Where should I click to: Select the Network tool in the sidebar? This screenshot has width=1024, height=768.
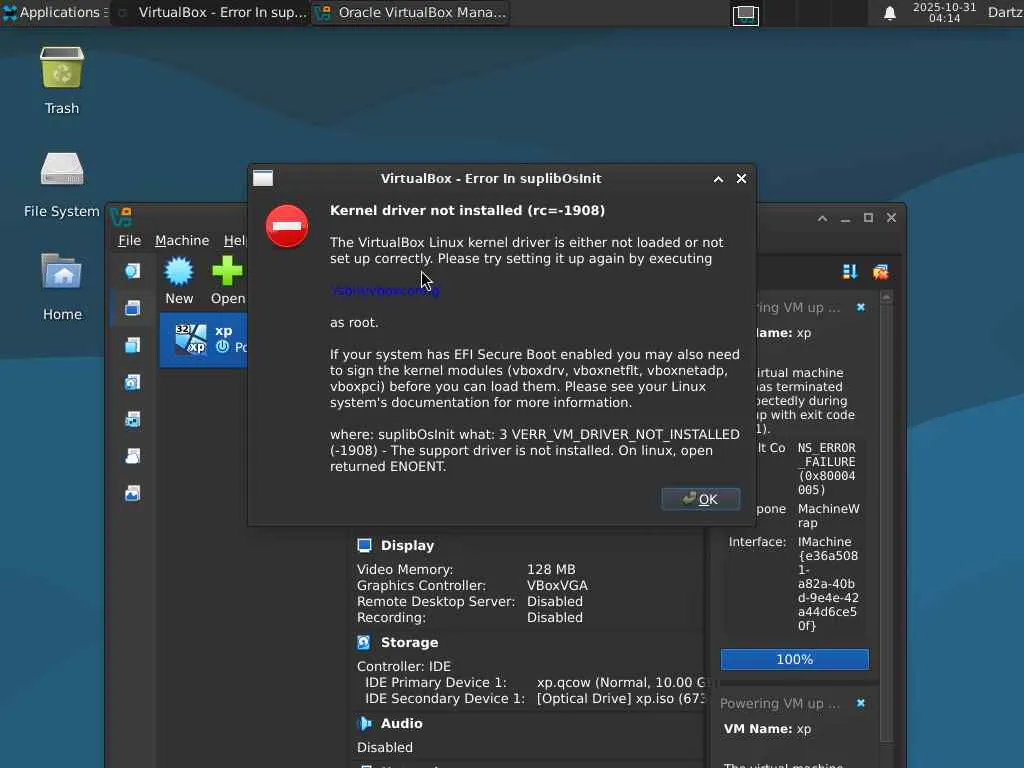click(133, 419)
